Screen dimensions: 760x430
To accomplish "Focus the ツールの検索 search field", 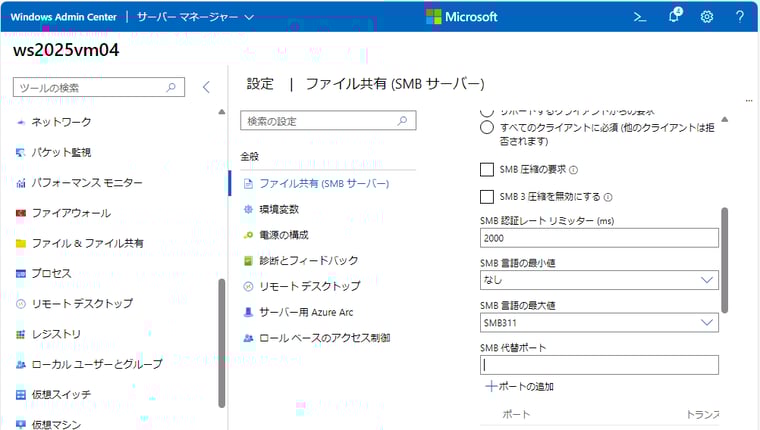I will coord(99,87).
